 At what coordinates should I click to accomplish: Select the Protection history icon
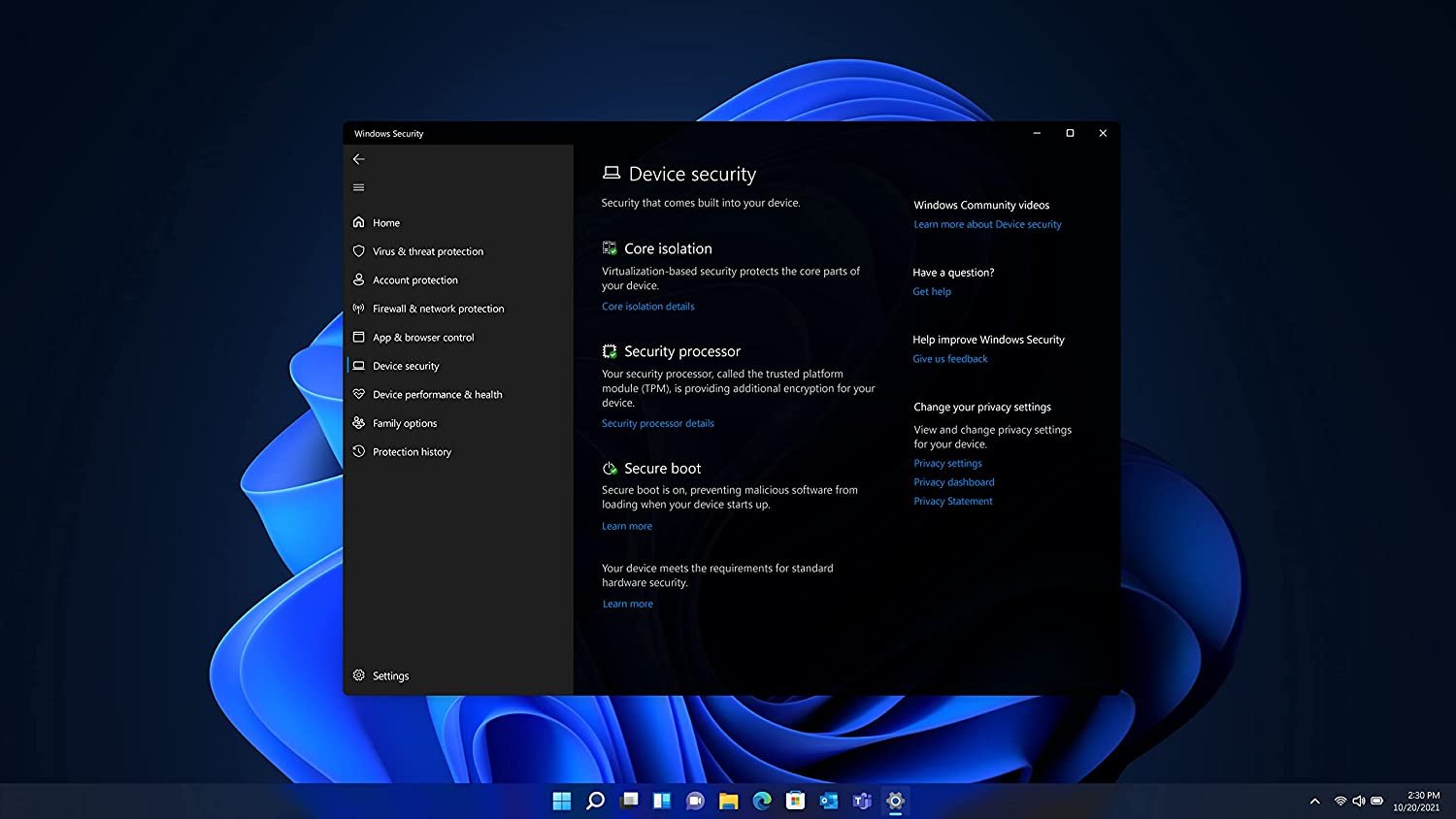pyautogui.click(x=359, y=451)
